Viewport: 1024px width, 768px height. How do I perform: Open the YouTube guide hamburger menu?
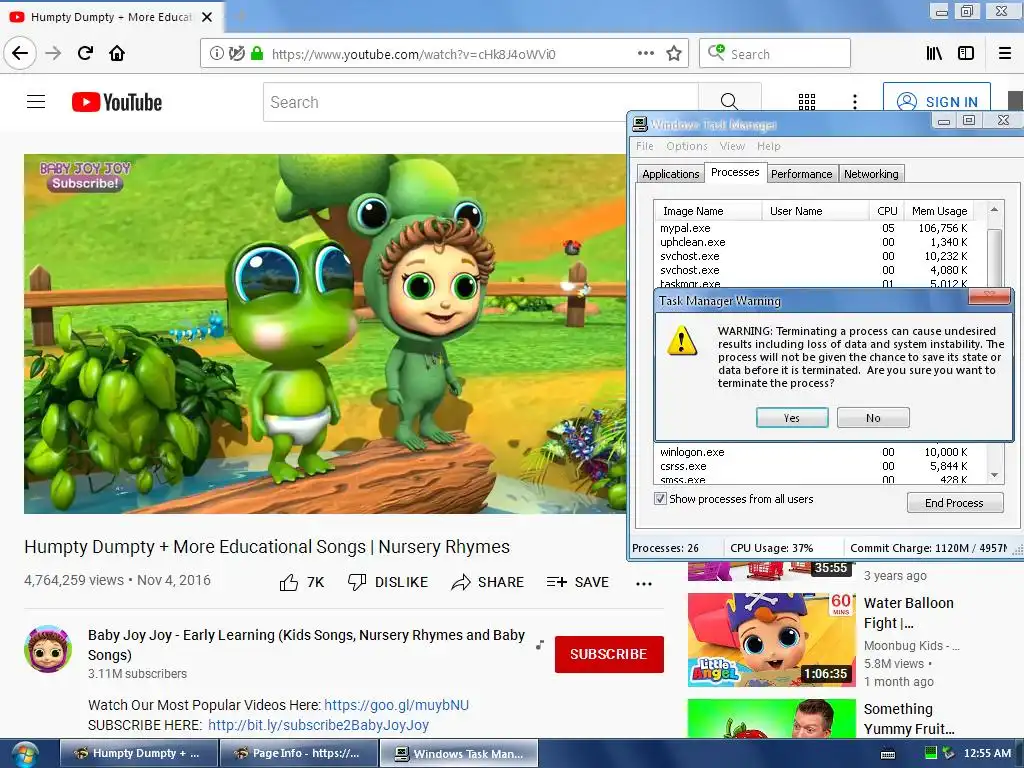pyautogui.click(x=36, y=102)
